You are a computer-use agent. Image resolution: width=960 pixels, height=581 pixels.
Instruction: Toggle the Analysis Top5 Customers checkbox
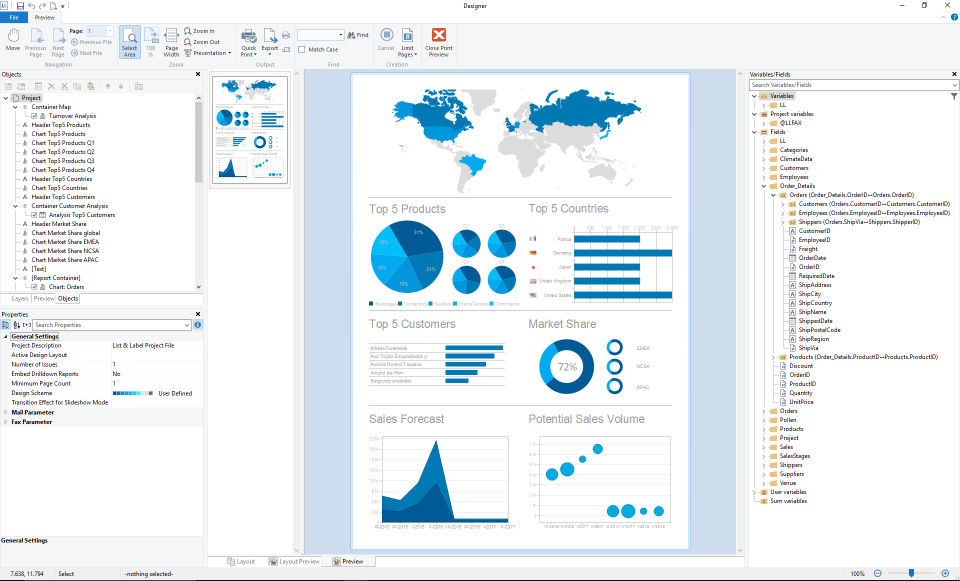[x=34, y=215]
